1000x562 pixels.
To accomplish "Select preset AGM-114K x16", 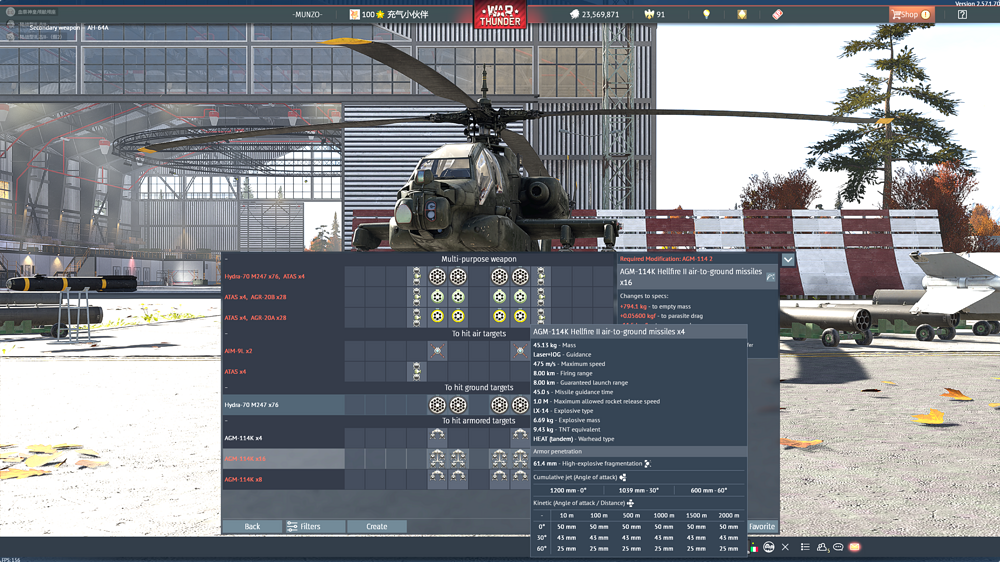I will pos(283,459).
